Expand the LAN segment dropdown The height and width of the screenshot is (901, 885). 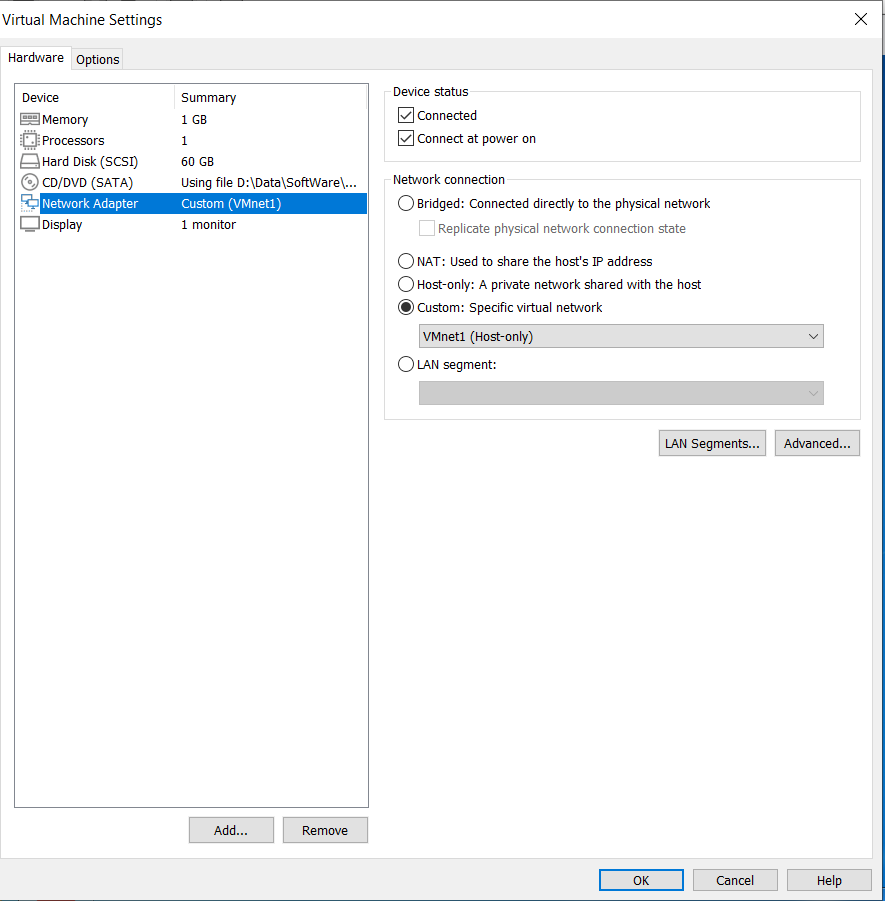(813, 393)
